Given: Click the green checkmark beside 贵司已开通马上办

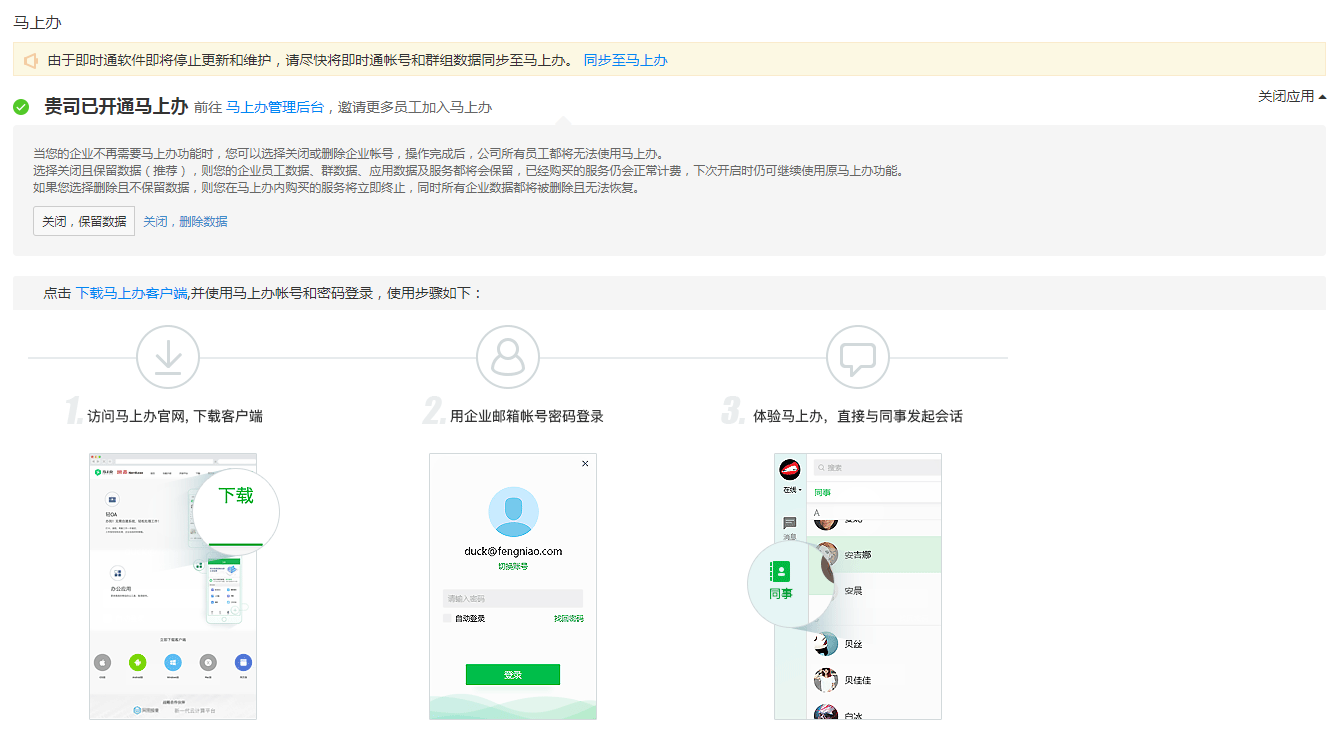Looking at the screenshot, I should (21, 107).
